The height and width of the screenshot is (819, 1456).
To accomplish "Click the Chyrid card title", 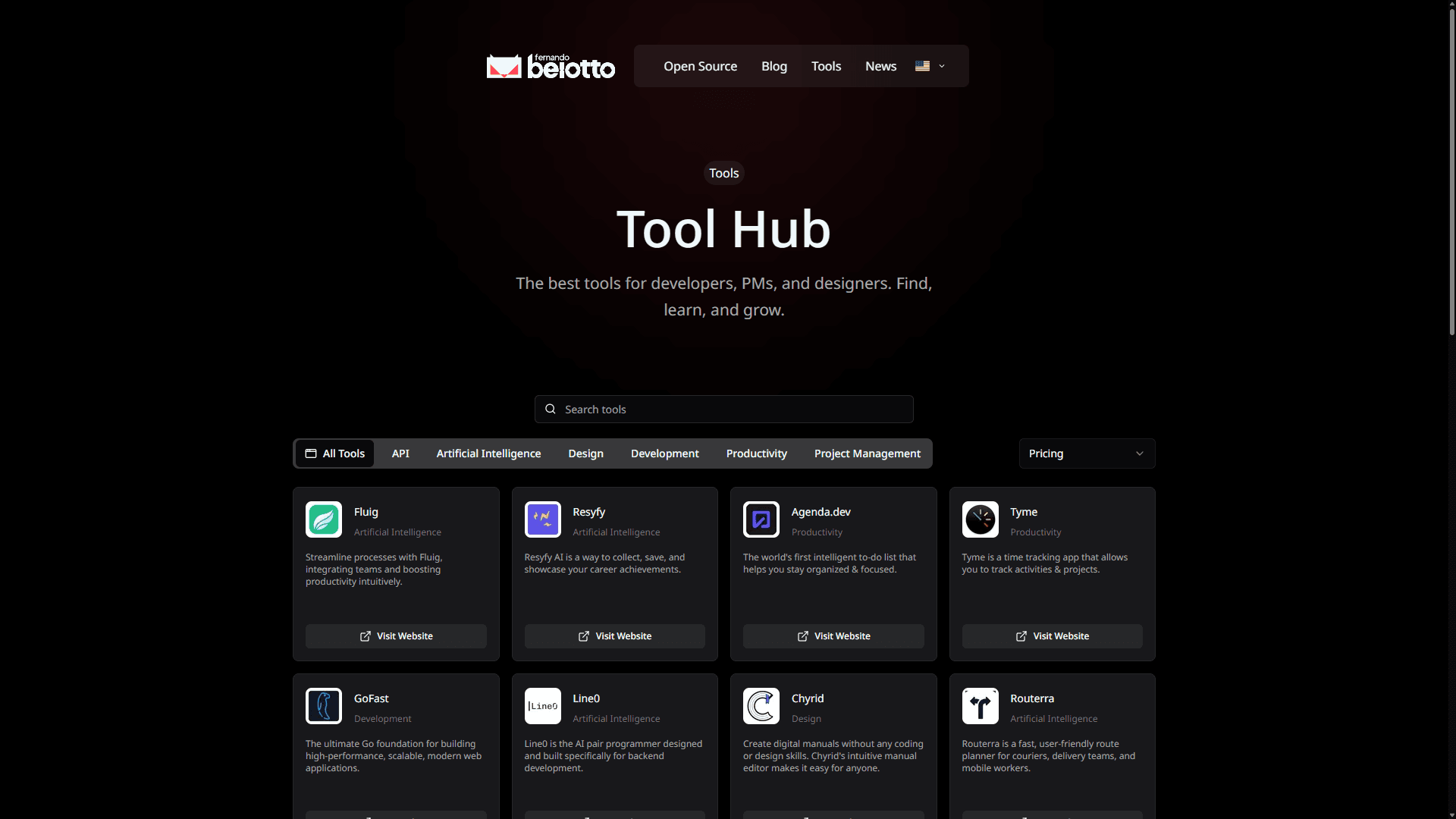I will tap(808, 698).
